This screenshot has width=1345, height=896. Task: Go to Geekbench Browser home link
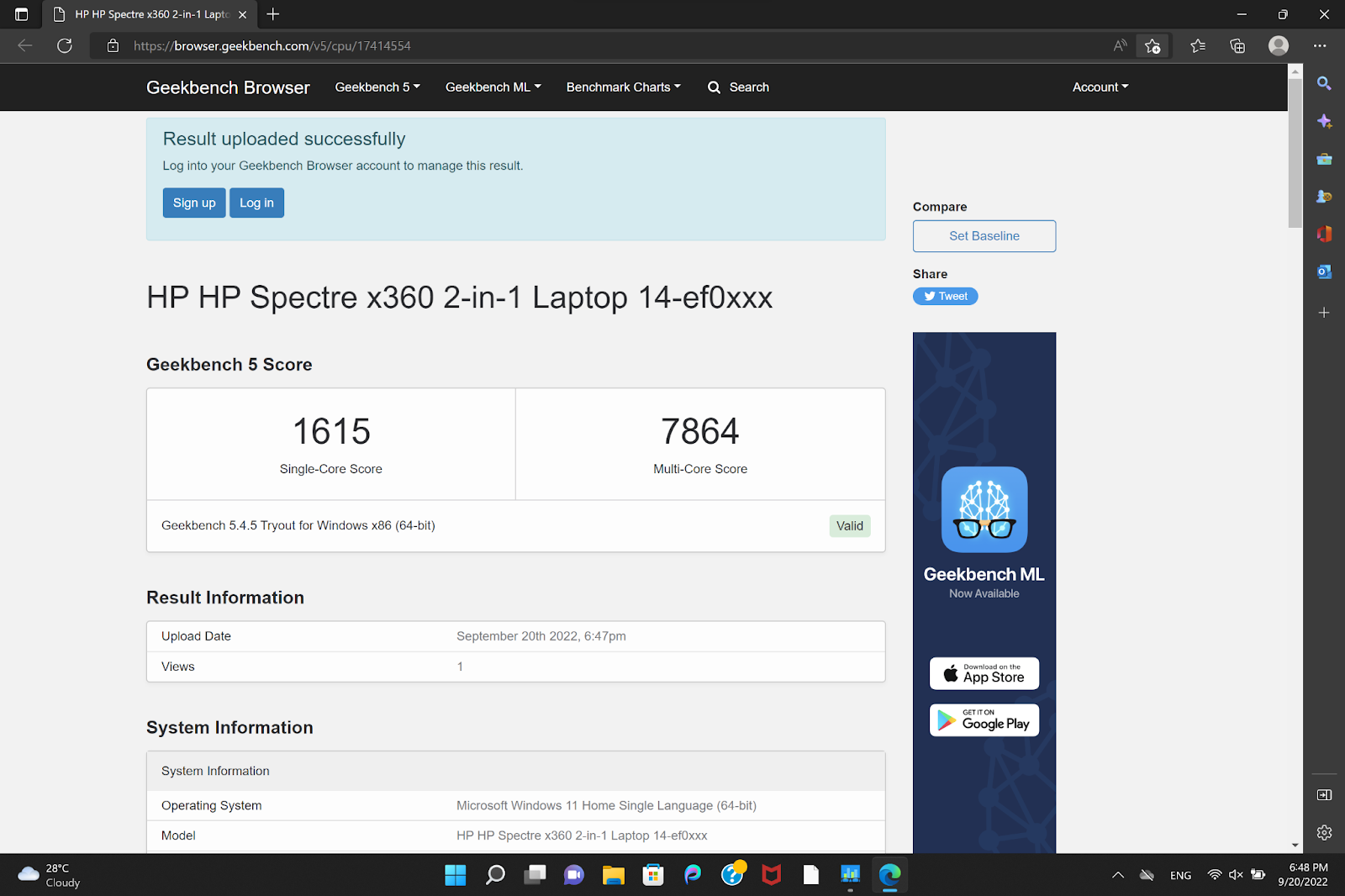[x=228, y=87]
